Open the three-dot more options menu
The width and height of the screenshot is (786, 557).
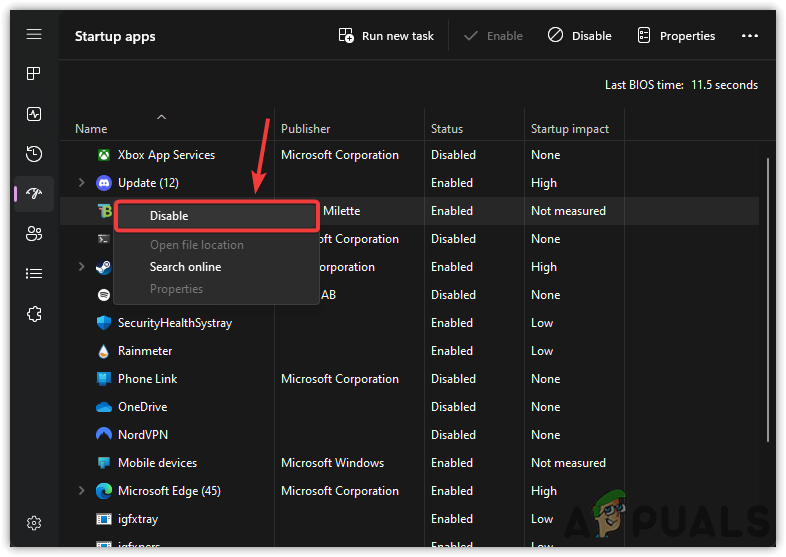(750, 36)
